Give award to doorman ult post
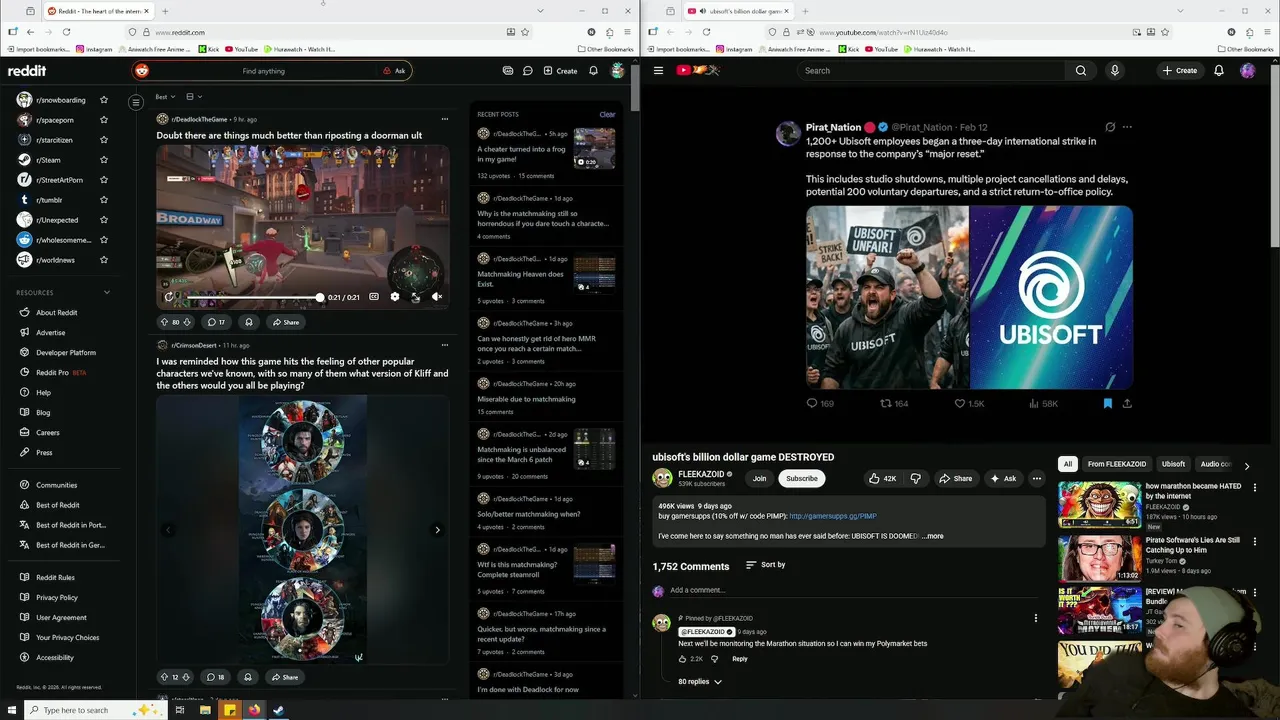 249,322
